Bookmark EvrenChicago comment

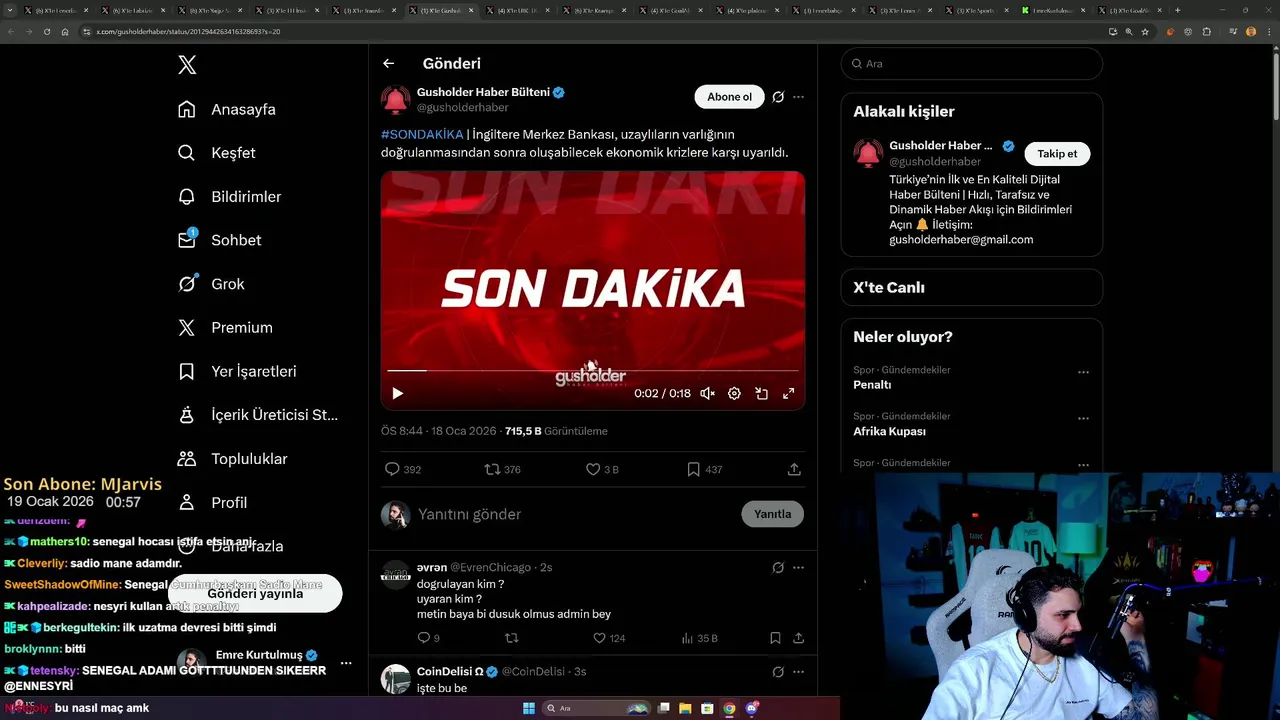775,638
